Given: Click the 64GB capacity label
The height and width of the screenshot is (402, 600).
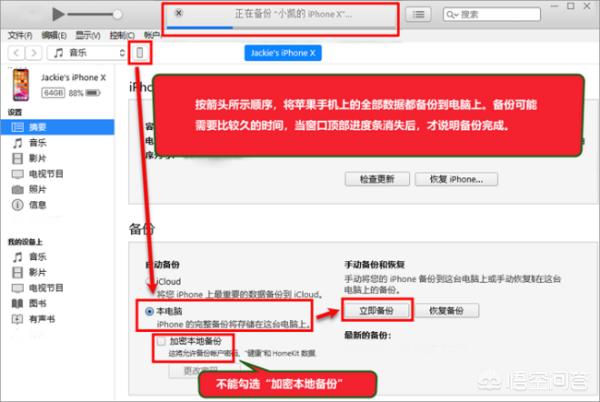Looking at the screenshot, I should [53, 93].
